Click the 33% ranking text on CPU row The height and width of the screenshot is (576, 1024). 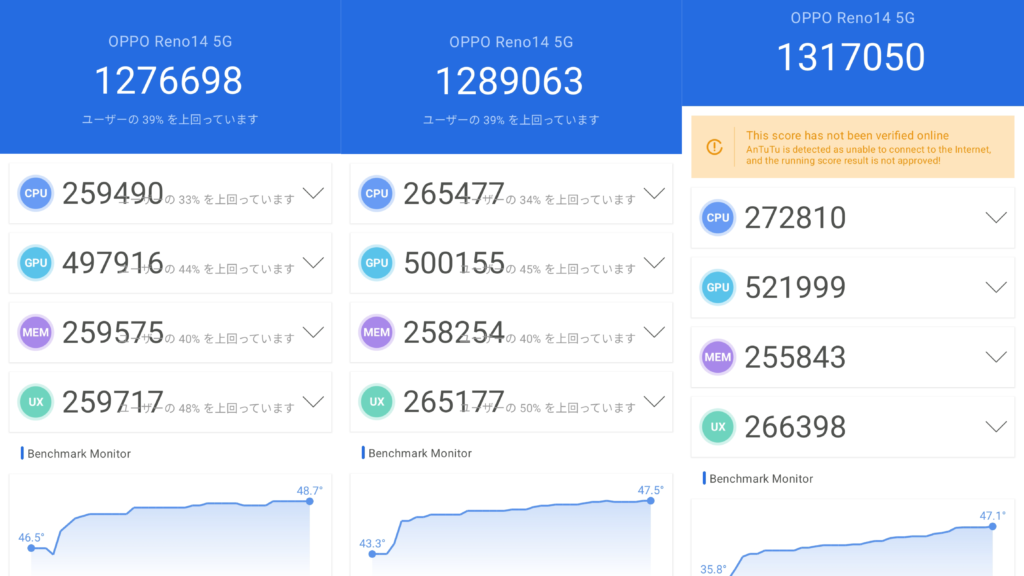pyautogui.click(x=206, y=200)
